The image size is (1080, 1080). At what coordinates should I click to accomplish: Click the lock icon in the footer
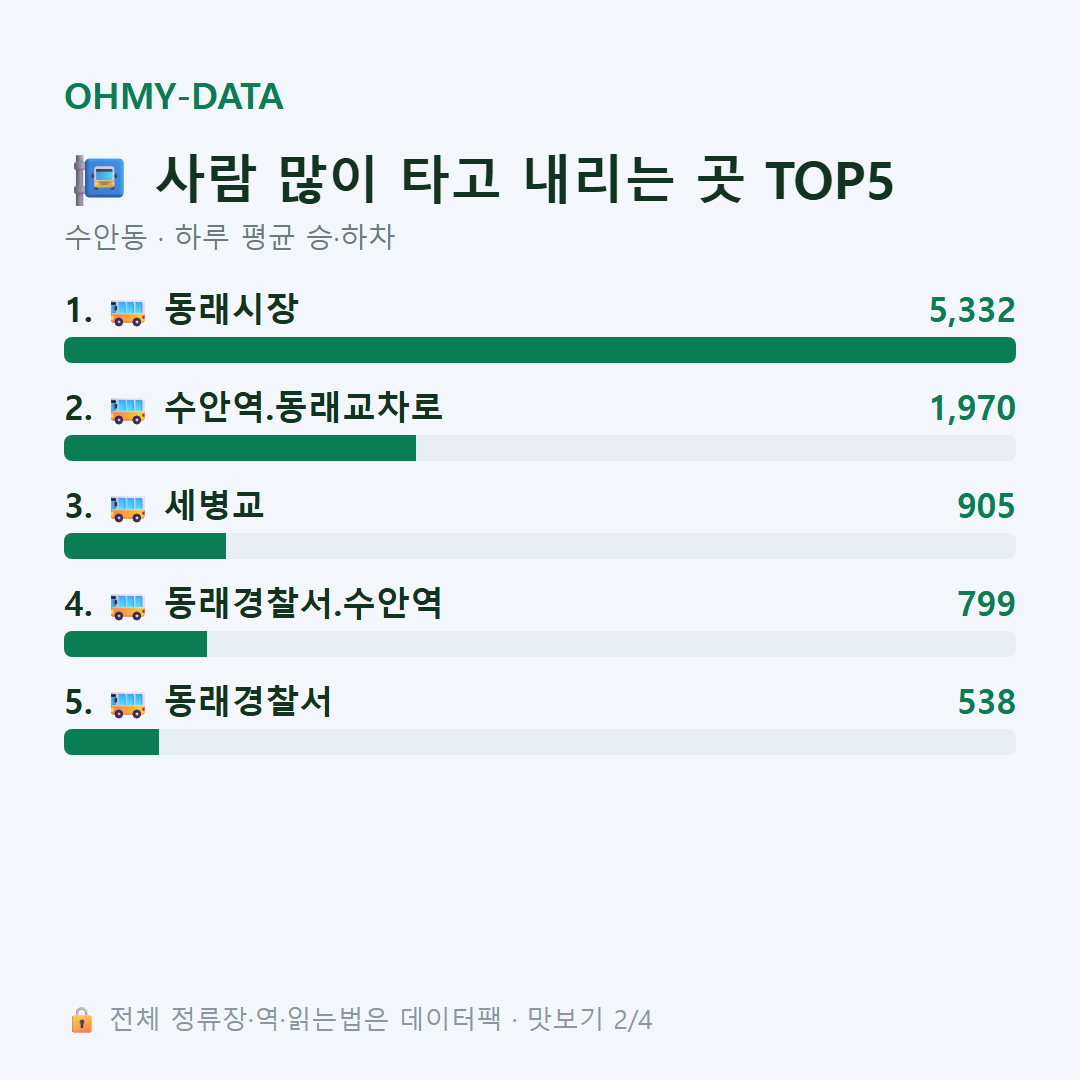tap(81, 1019)
